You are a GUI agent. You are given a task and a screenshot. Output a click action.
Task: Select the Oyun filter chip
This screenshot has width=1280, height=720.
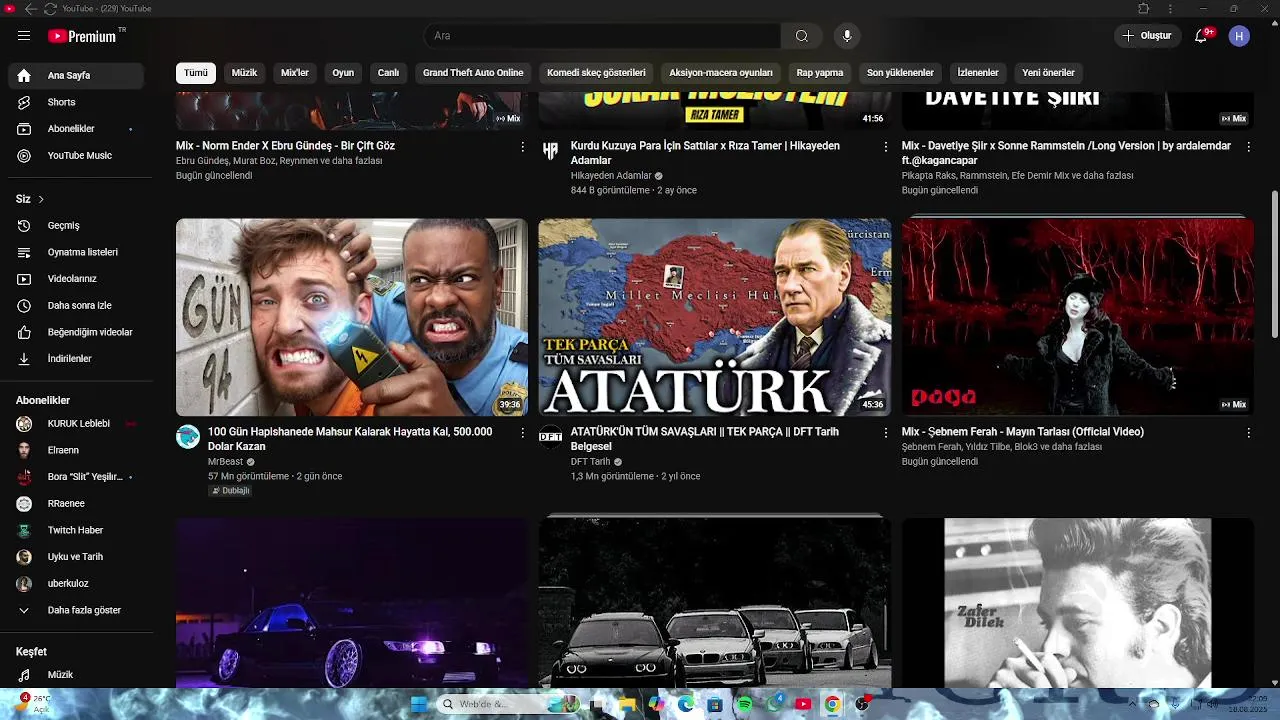point(343,73)
